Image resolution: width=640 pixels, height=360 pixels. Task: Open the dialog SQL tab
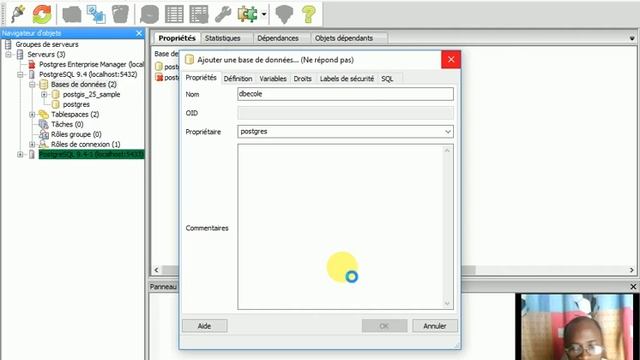[387, 79]
